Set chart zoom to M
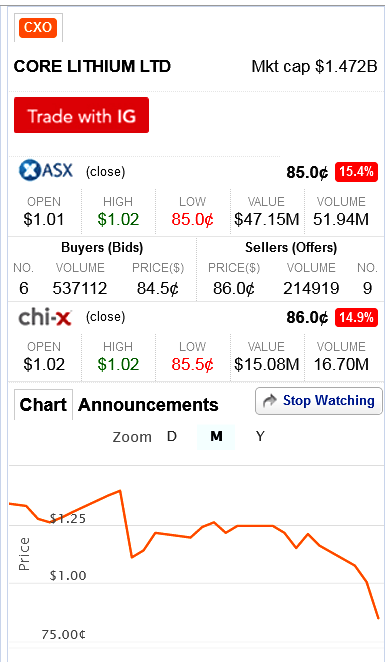The height and width of the screenshot is (662, 391). pos(216,436)
